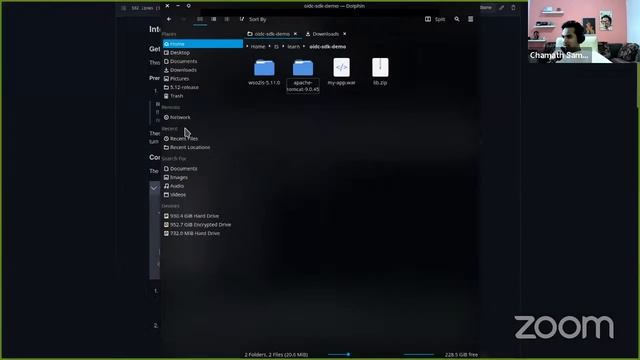
Task: Click the 228.5 GiB free status text
Action: click(461, 354)
